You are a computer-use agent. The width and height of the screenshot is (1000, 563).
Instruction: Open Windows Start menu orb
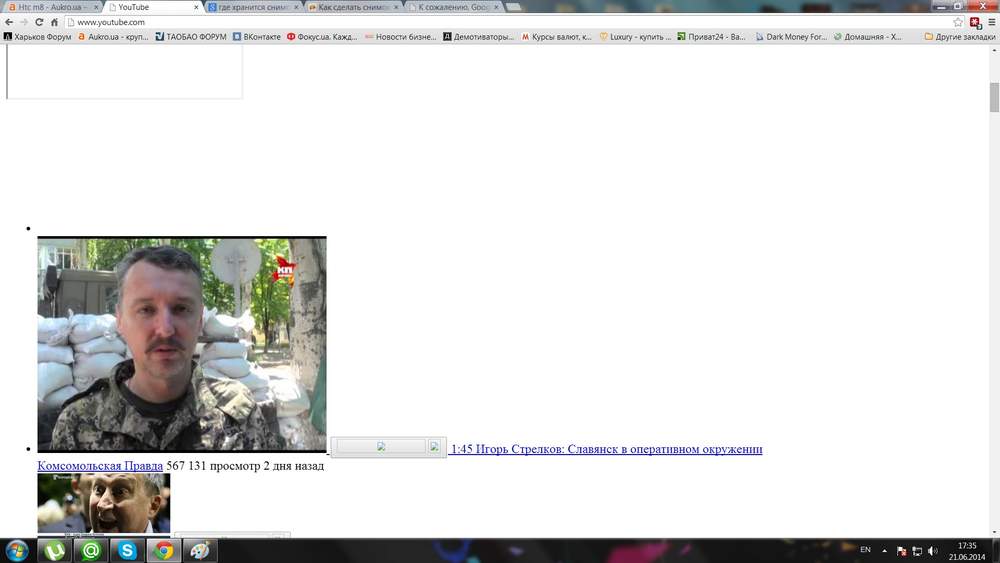pos(17,550)
